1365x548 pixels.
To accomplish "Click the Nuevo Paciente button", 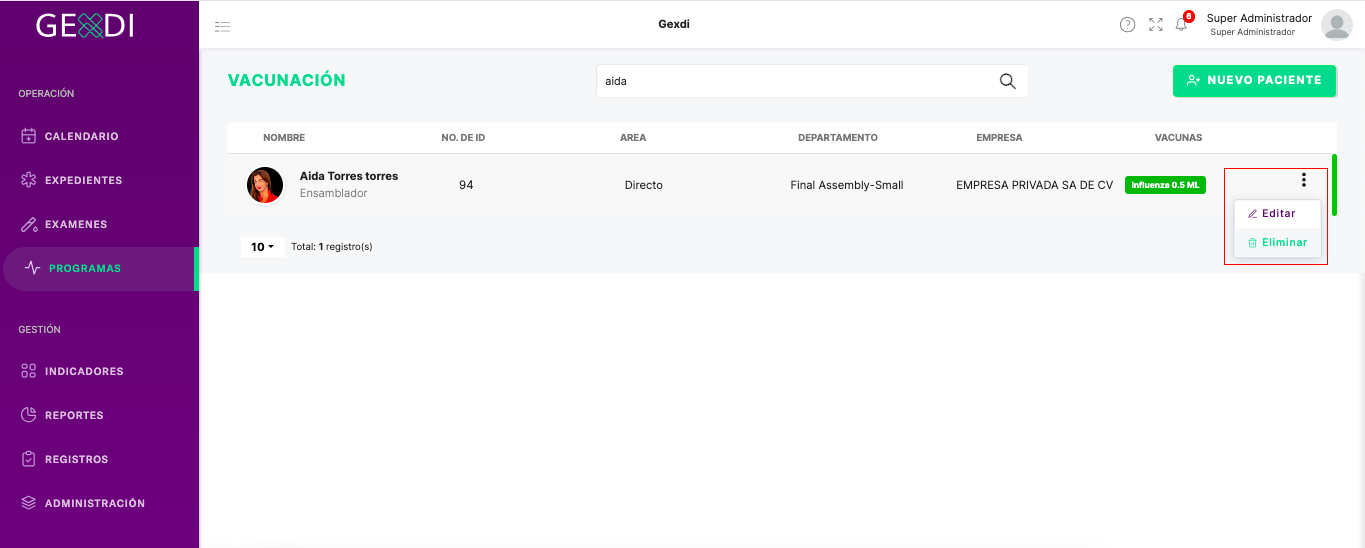I will (1254, 80).
